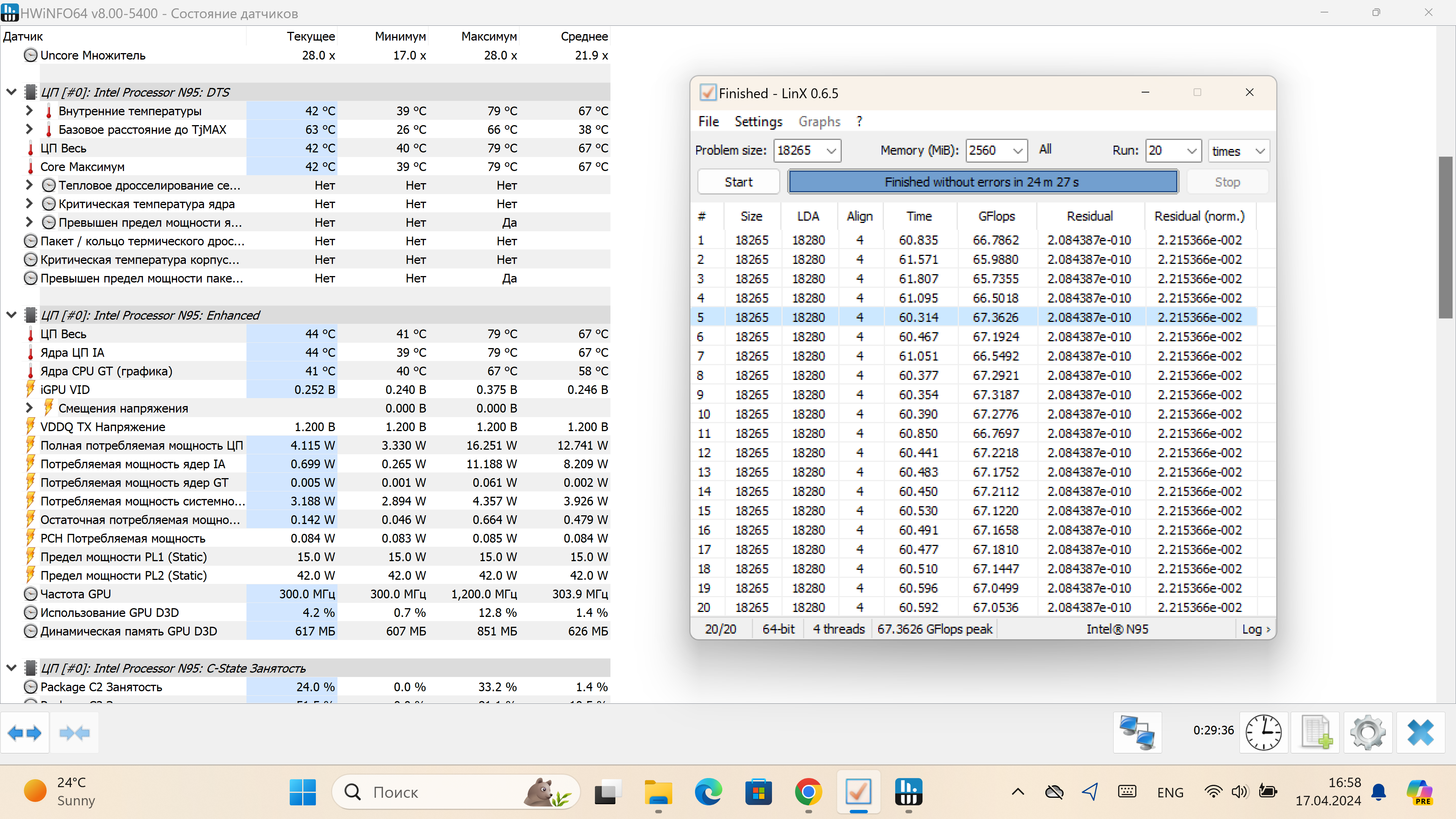The height and width of the screenshot is (819, 1456).
Task: Expand Смещения напряжения sensor row
Action: pos(30,408)
